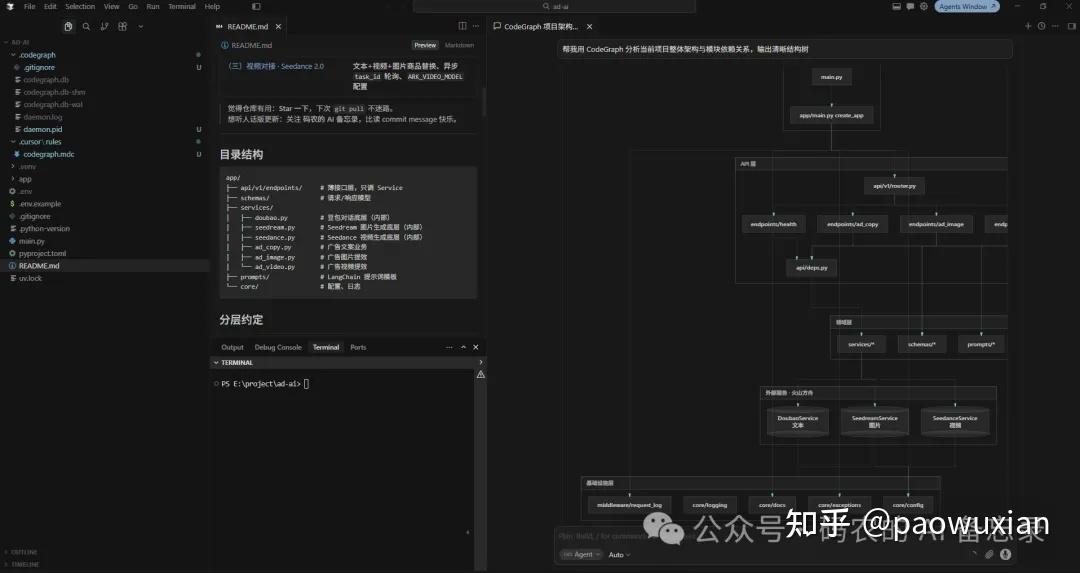Start voice input with microphone icon

(1005, 554)
